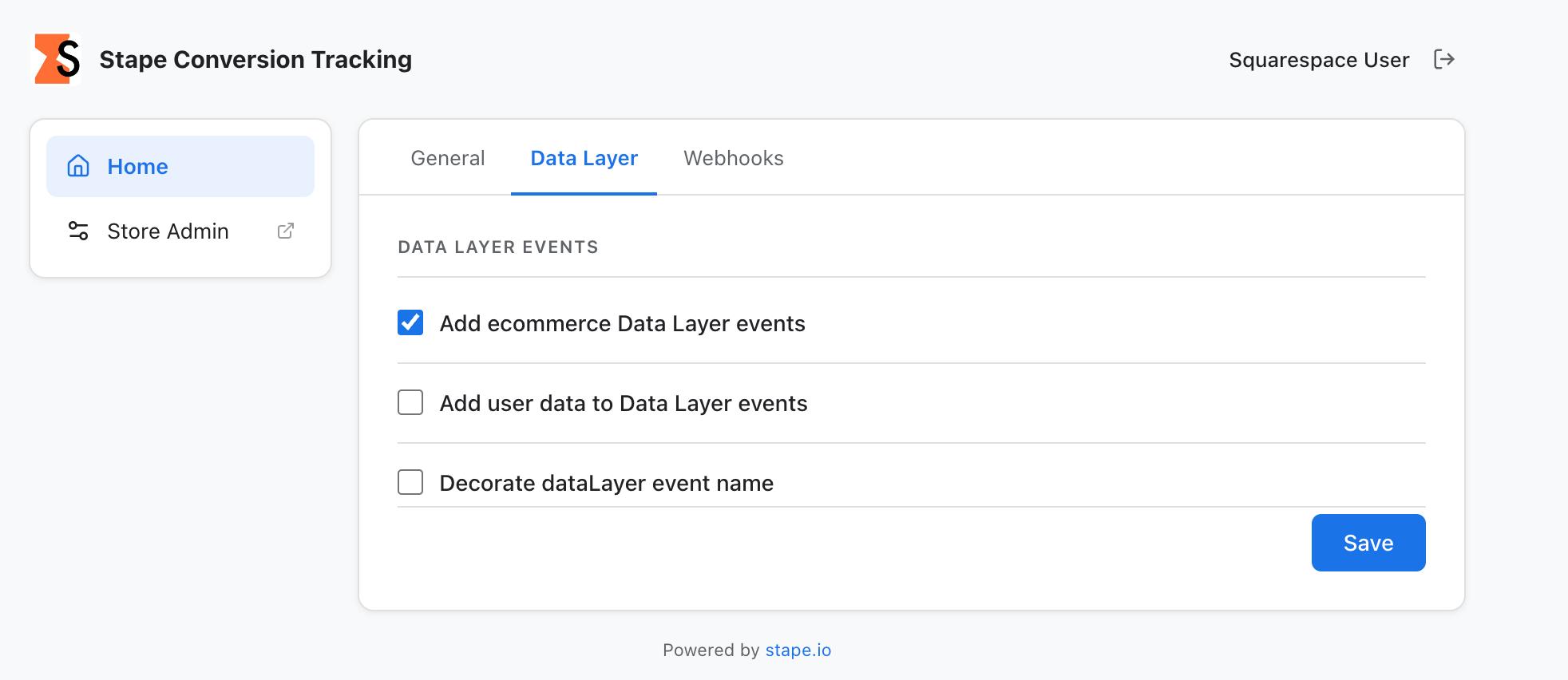Click the Squarespace User name
The image size is (1568, 680).
[1319, 60]
